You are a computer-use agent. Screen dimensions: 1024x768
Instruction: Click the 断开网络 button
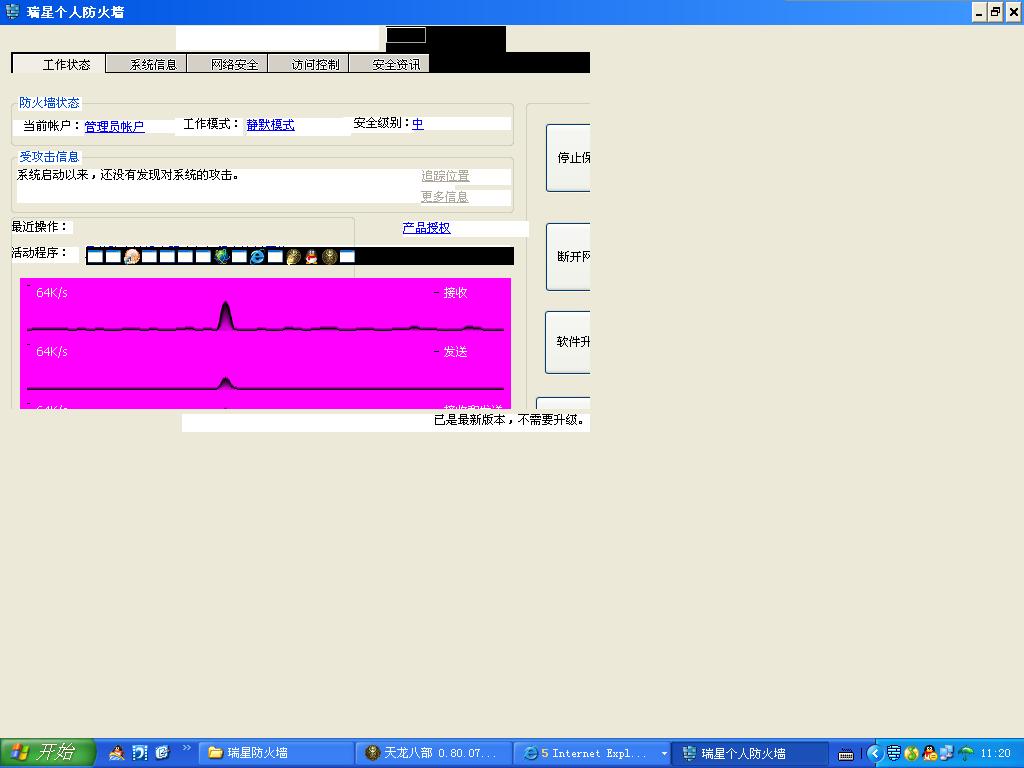pyautogui.click(x=568, y=257)
